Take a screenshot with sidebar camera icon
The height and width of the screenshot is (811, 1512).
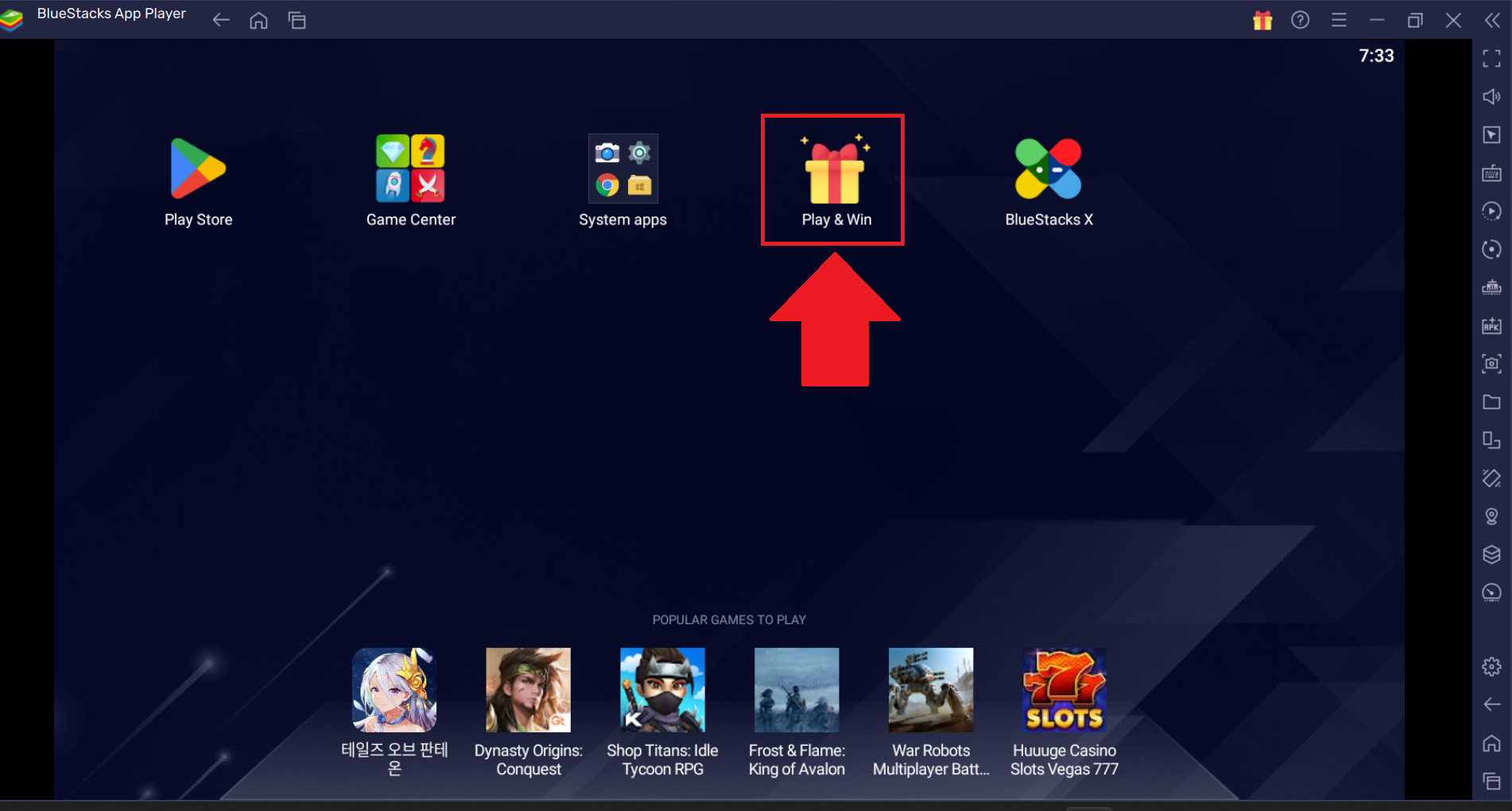pos(1491,363)
